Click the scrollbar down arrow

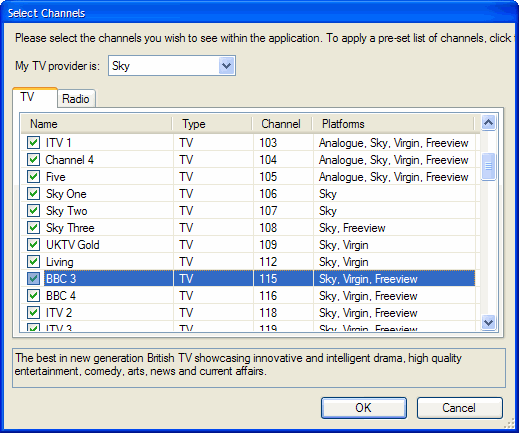488,322
